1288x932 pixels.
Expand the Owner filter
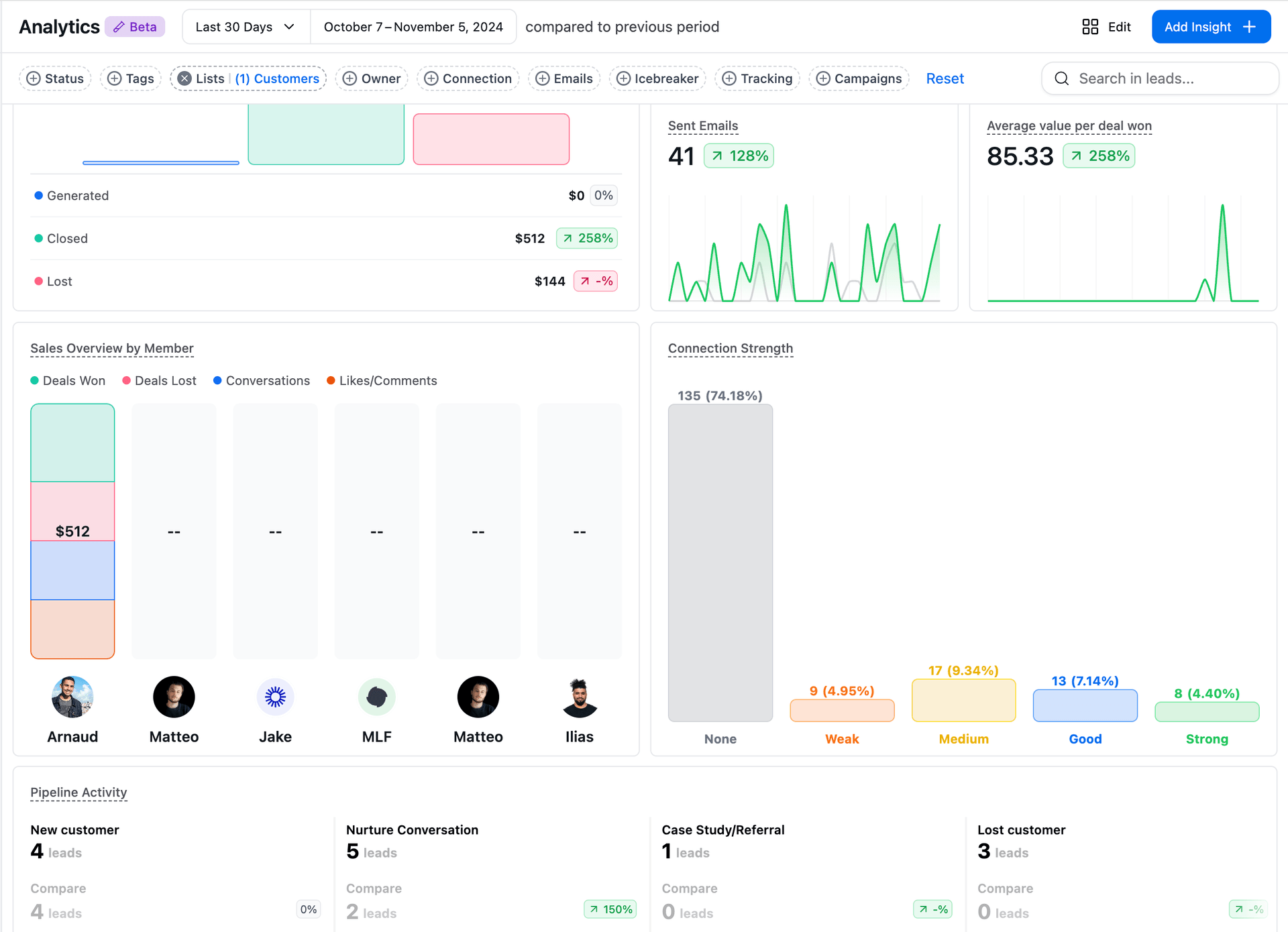372,78
